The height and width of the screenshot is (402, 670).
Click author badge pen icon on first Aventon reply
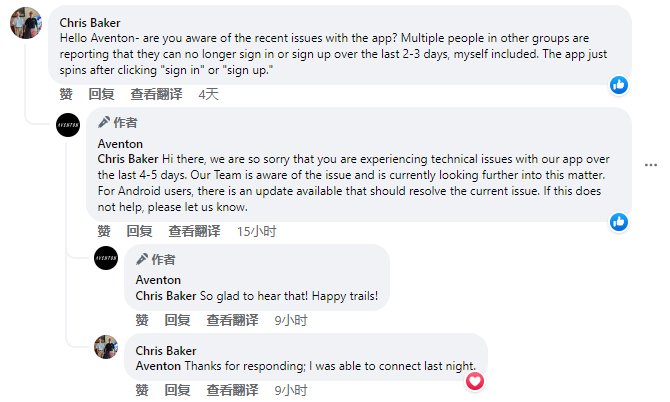point(104,123)
